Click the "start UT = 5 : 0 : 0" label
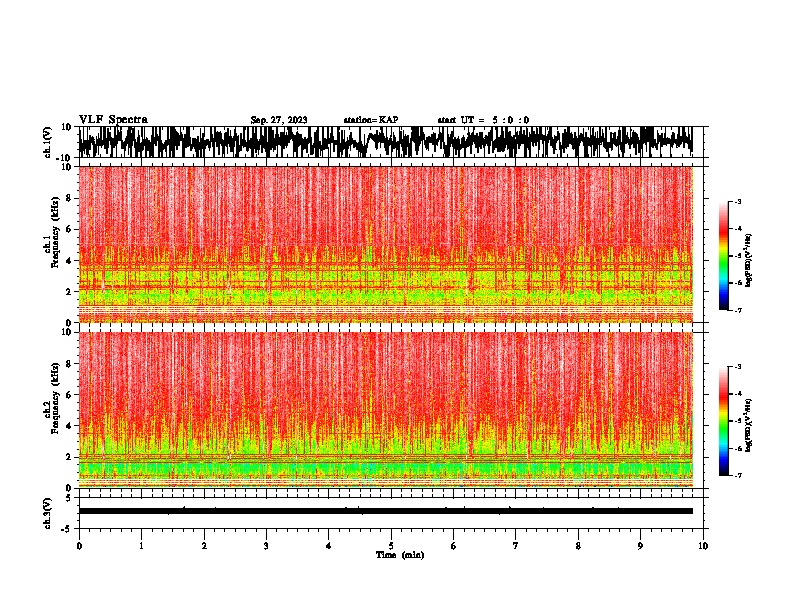Viewport: 792px width, 612px height. click(483, 120)
